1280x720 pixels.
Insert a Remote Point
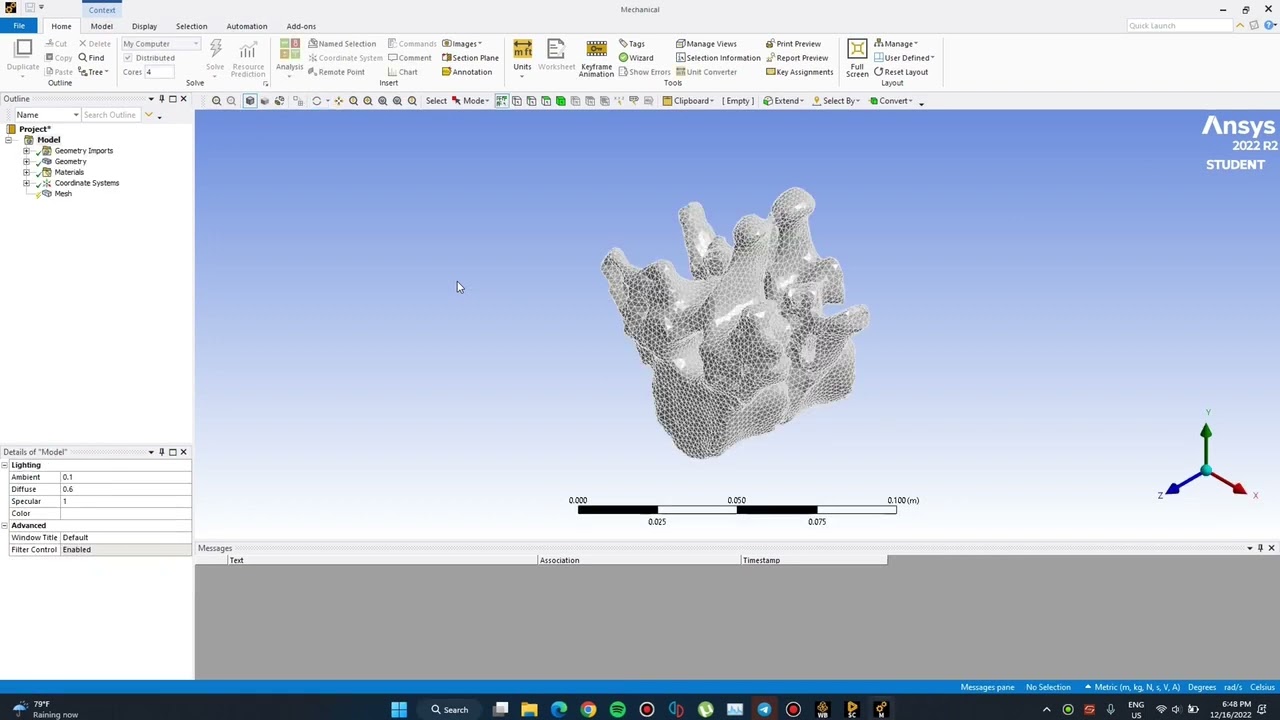point(336,72)
